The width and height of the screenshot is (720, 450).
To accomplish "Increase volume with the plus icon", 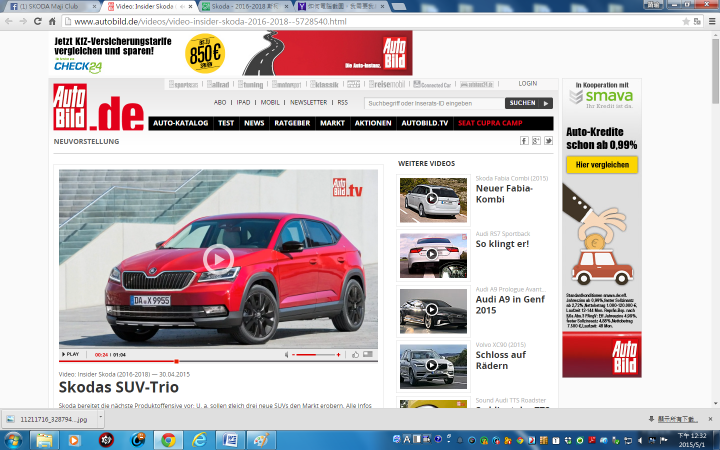I will coord(338,354).
